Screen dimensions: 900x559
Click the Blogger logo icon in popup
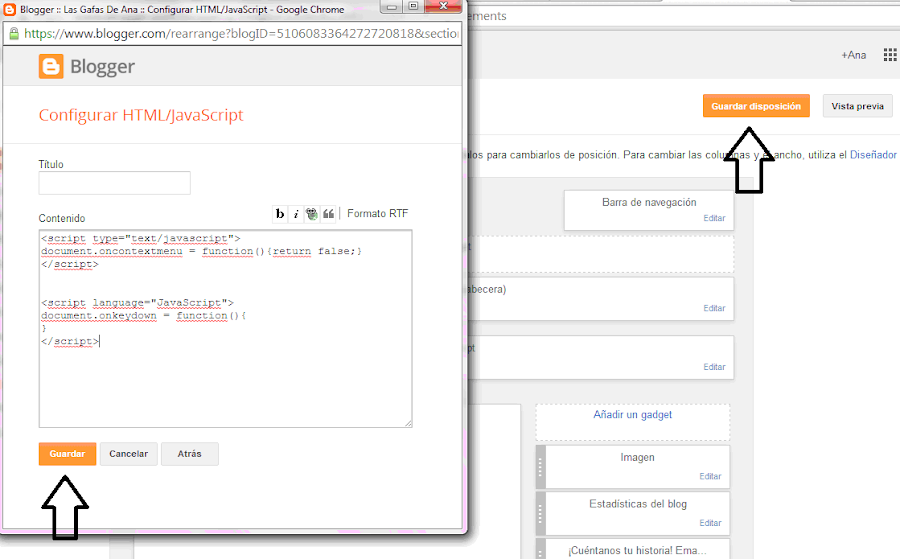pyautogui.click(x=51, y=67)
